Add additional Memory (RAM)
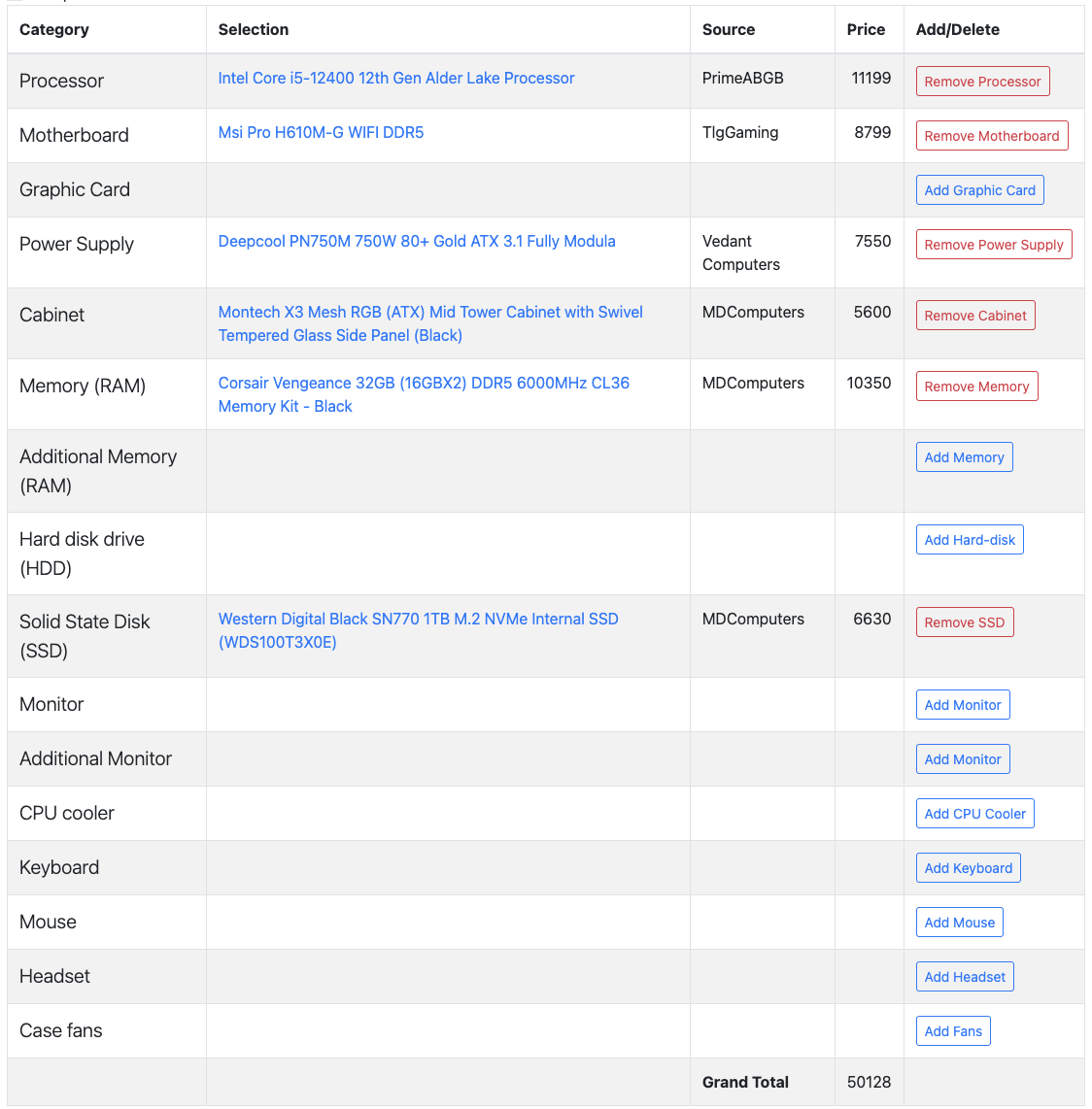1092x1109 pixels. (x=964, y=456)
